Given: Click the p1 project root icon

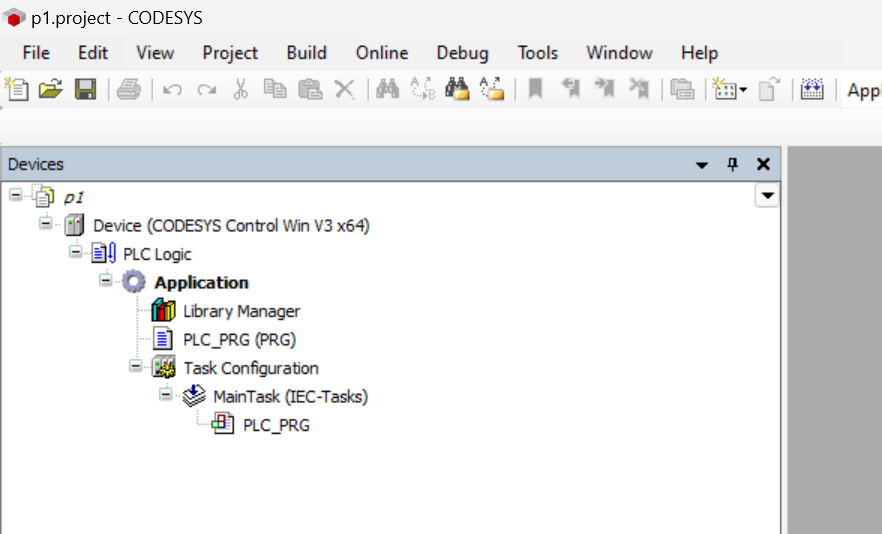Looking at the screenshot, I should (x=44, y=196).
